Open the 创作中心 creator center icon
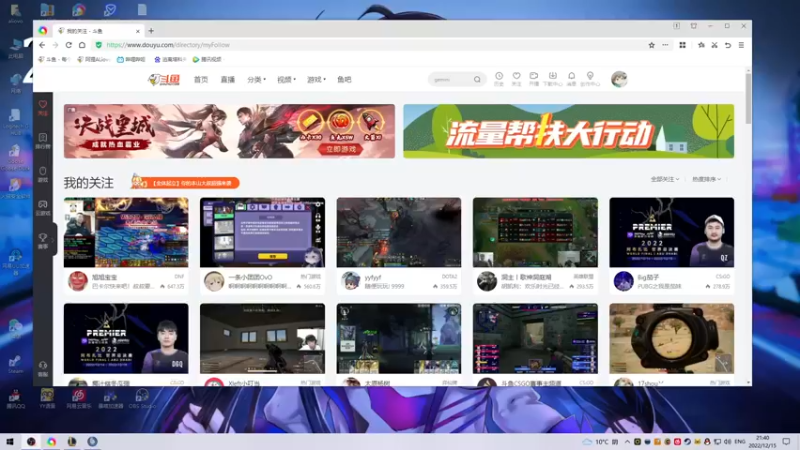The image size is (800, 450). tap(590, 79)
